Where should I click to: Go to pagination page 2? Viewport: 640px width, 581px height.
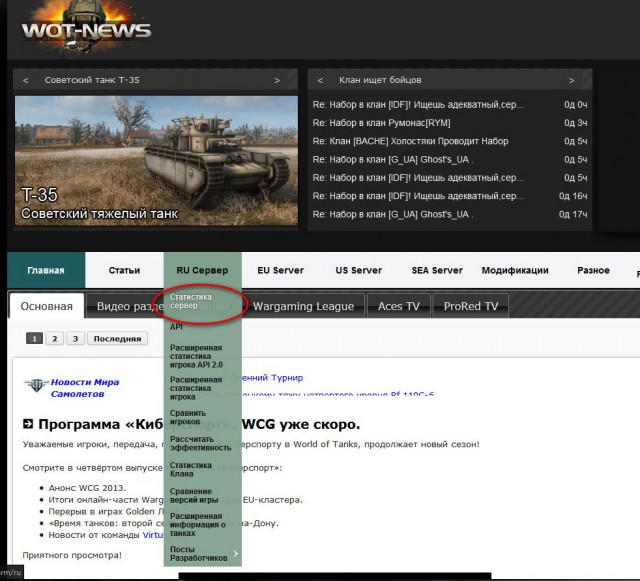pyautogui.click(x=55, y=338)
